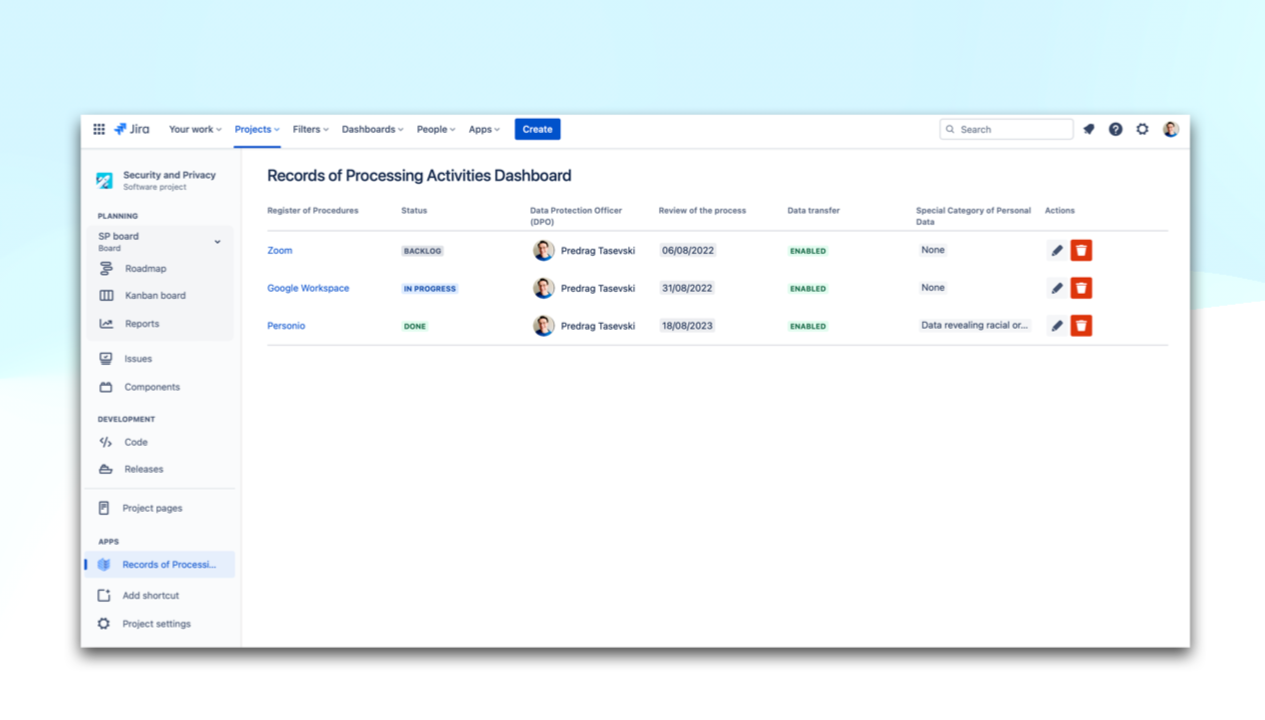Click the Issues icon in the sidebar
The height and width of the screenshot is (720, 1265).
(106, 358)
